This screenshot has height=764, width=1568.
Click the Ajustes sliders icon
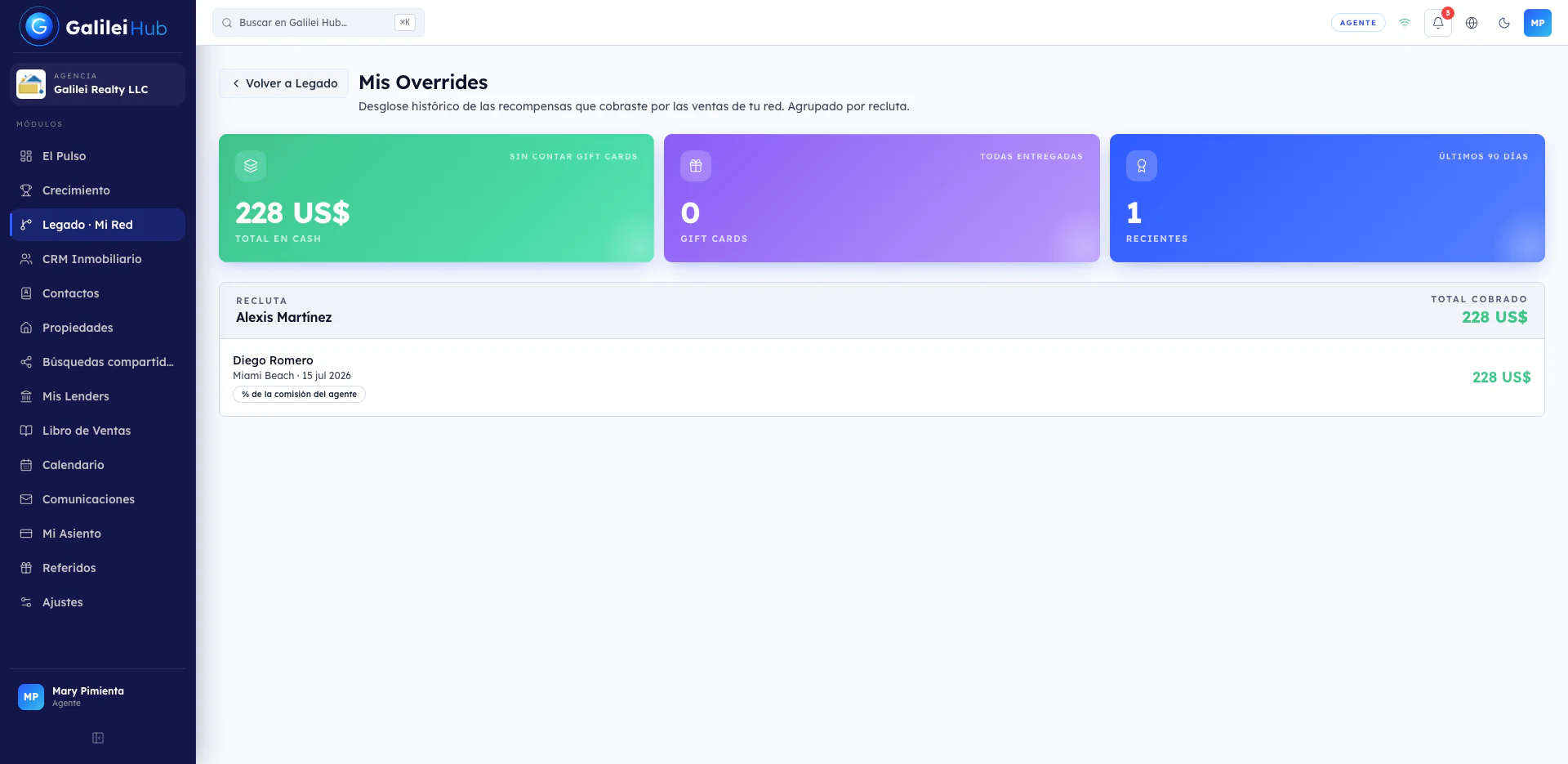(26, 602)
